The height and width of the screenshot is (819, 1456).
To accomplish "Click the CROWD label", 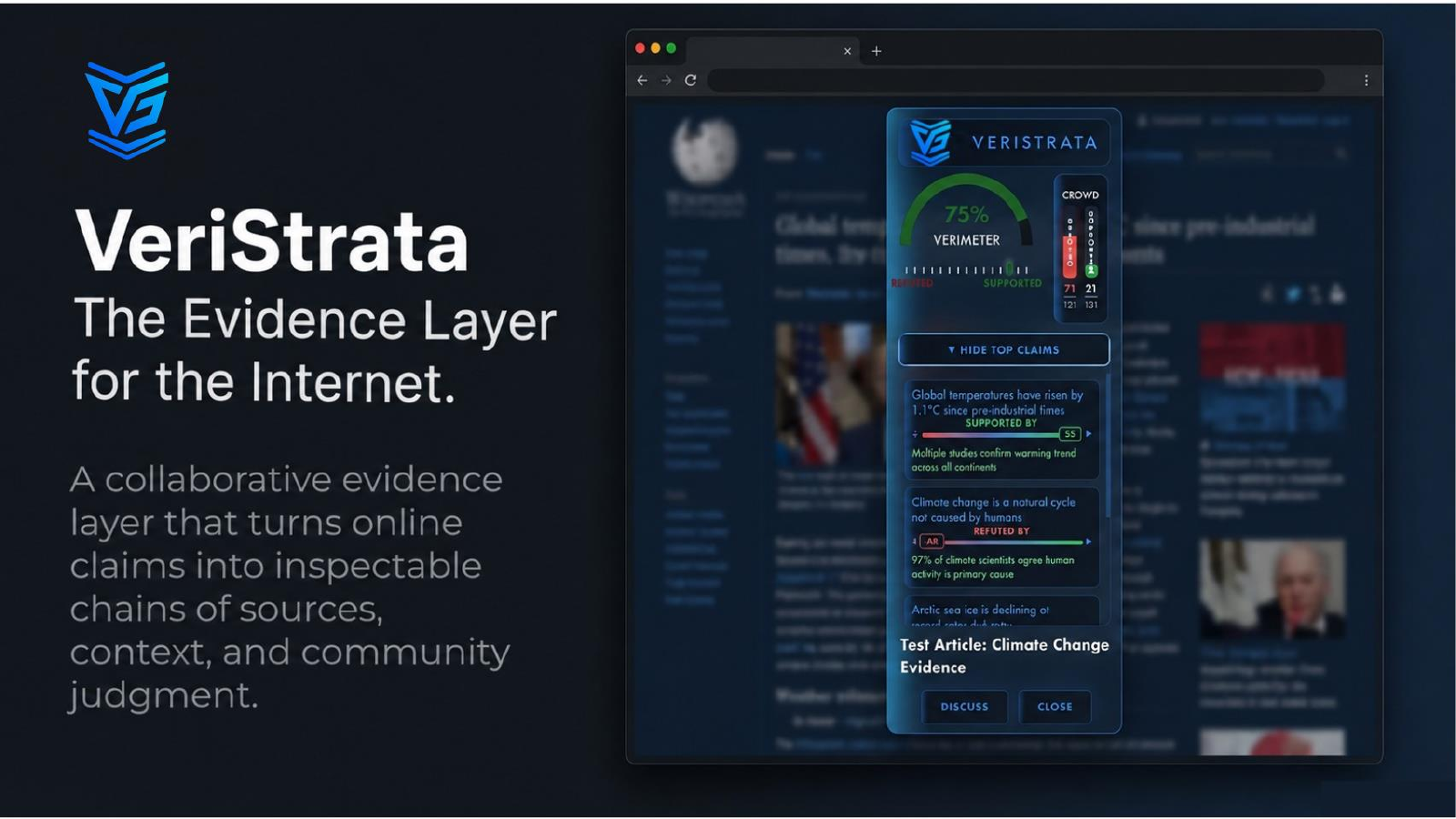I will (x=1080, y=195).
